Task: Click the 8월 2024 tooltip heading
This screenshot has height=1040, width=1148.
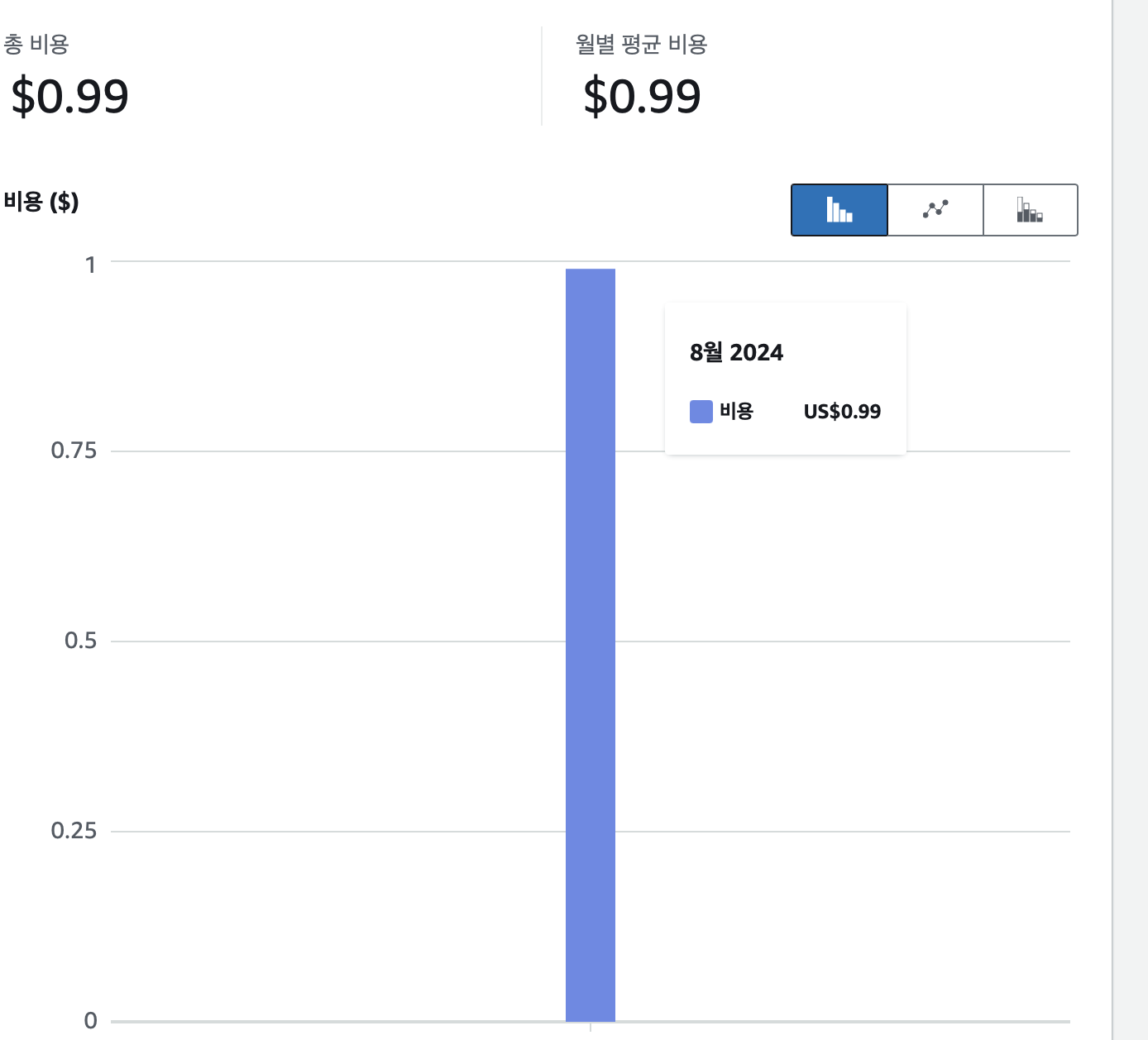Action: pos(736,352)
